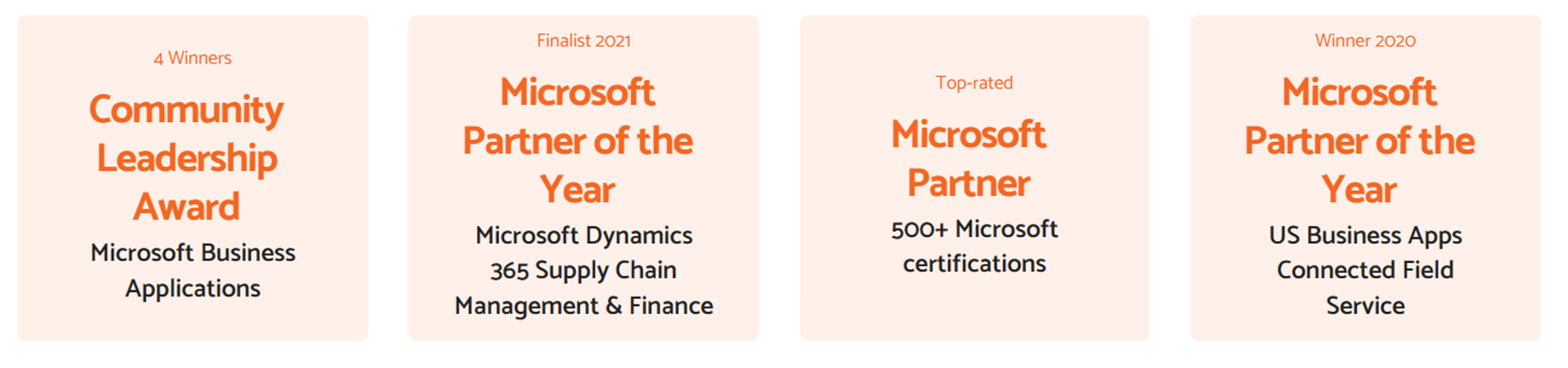The width and height of the screenshot is (1568, 368).
Task: Select the 'Microsoft Partner' heading
Action: (969, 158)
